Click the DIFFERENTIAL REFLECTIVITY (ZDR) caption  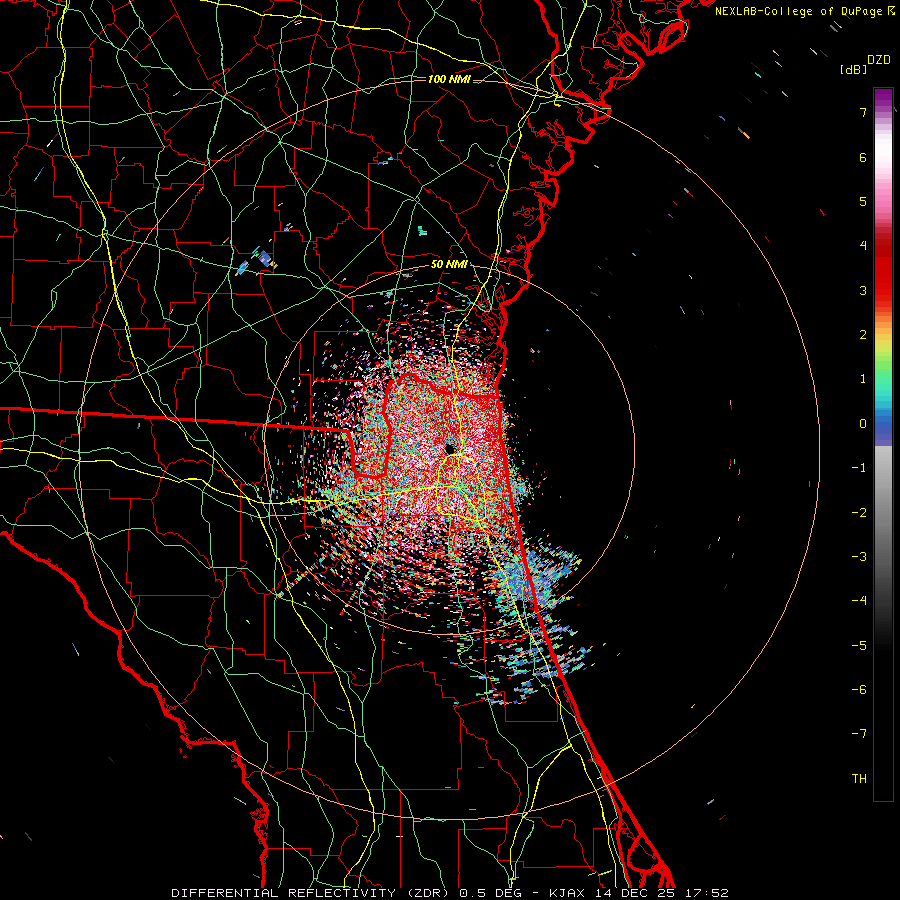pyautogui.click(x=310, y=893)
